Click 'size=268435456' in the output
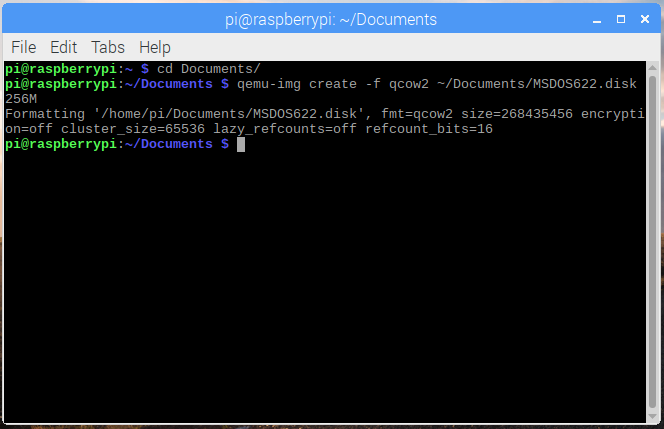Screen dimensions: 664x429 tap(517, 114)
